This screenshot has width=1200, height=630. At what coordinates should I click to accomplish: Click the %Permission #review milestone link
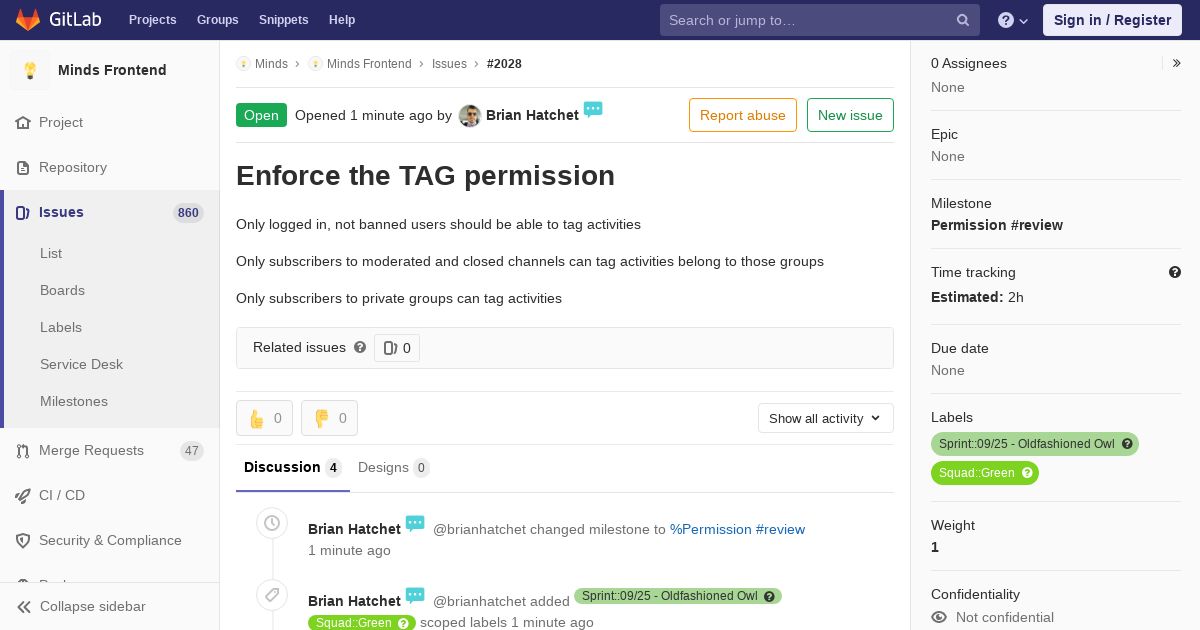(737, 530)
